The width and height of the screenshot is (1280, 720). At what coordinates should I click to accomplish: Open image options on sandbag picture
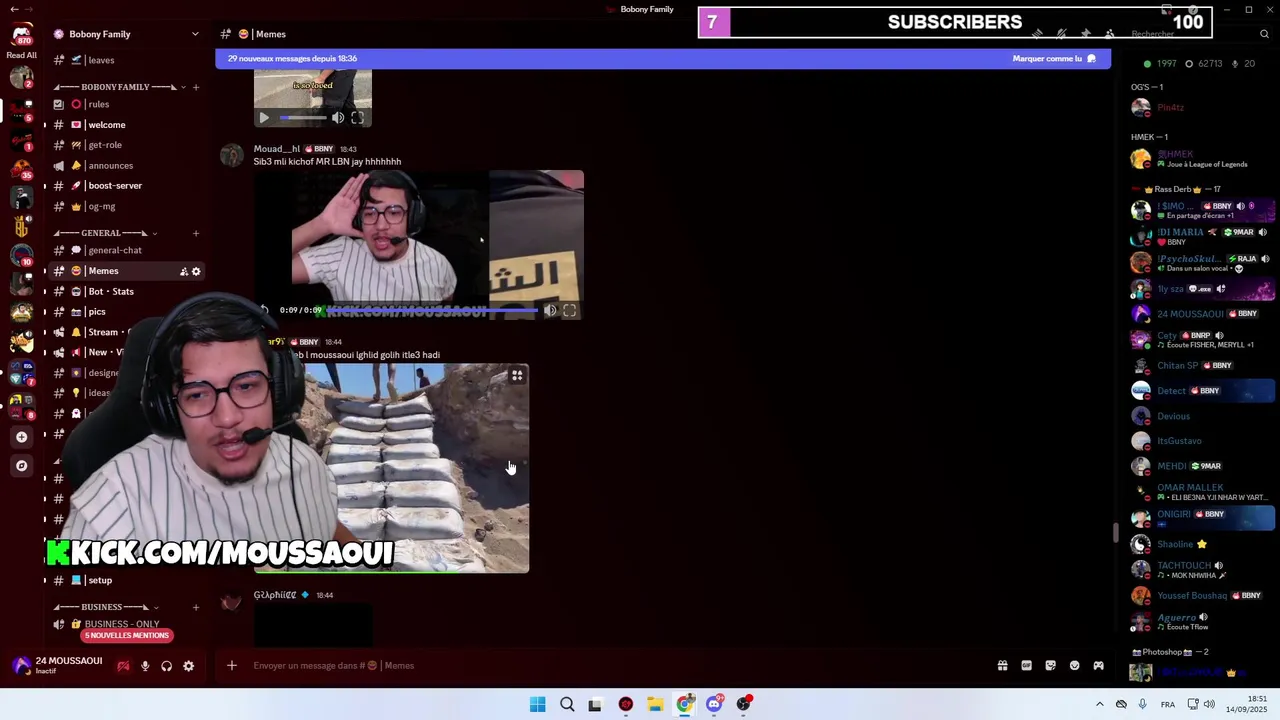pos(517,376)
